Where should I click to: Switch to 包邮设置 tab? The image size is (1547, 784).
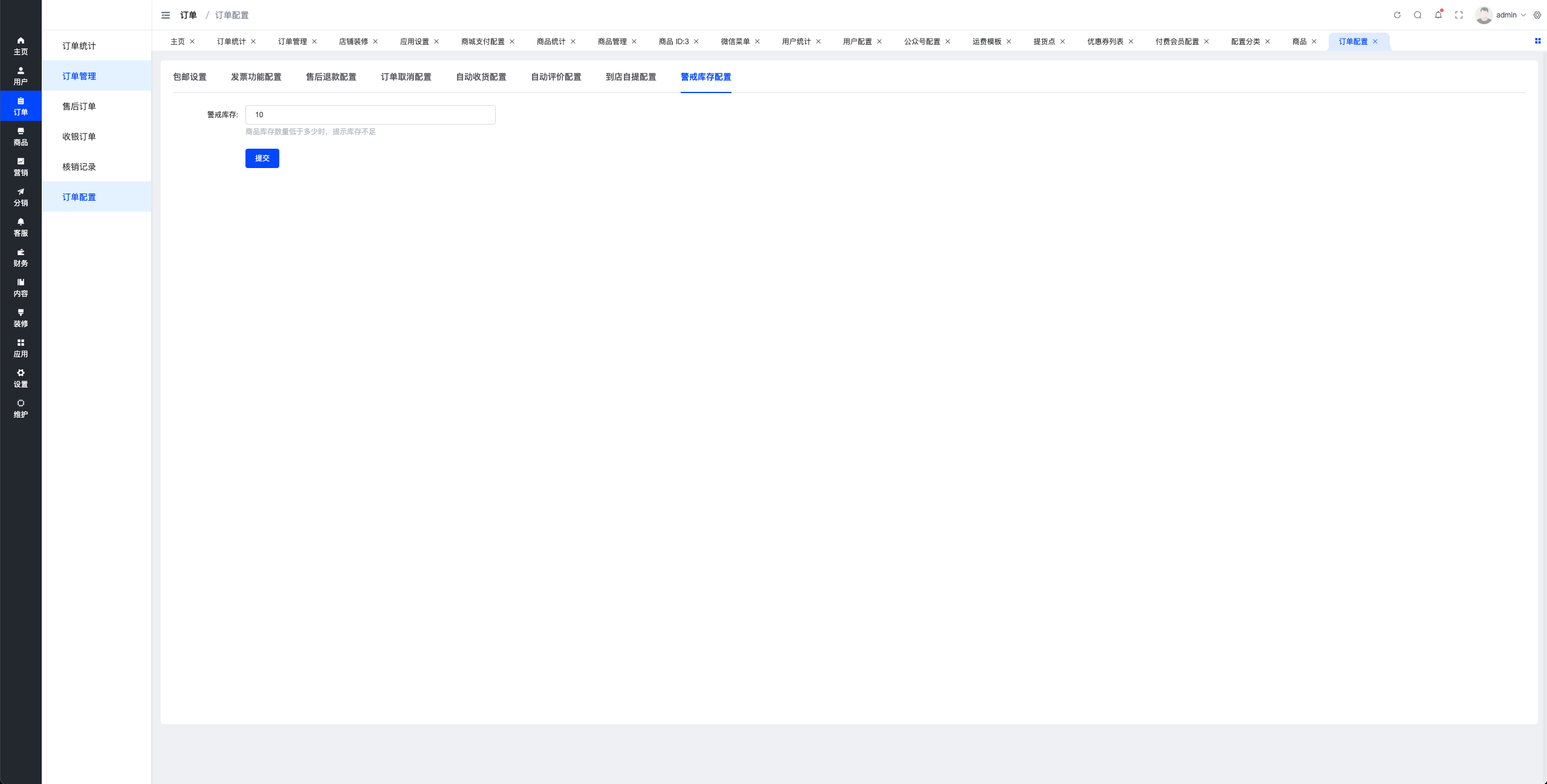190,77
